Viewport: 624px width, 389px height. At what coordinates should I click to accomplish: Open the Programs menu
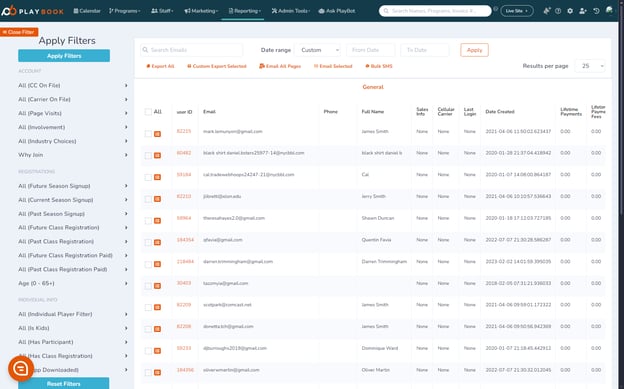click(x=125, y=11)
